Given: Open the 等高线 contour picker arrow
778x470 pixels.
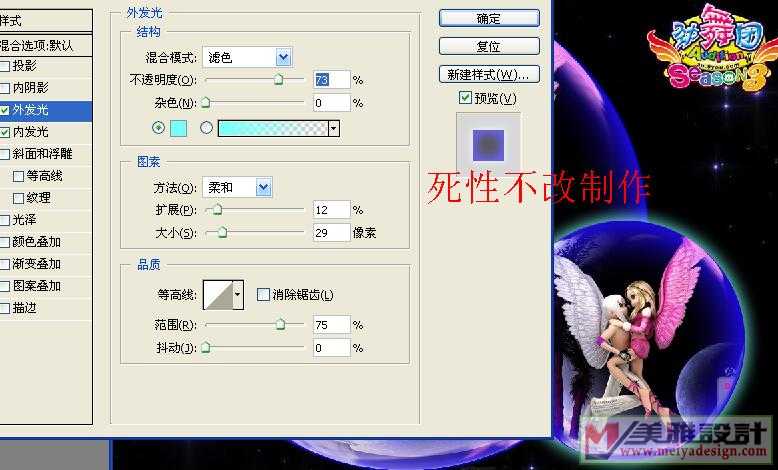Looking at the screenshot, I should [x=238, y=294].
